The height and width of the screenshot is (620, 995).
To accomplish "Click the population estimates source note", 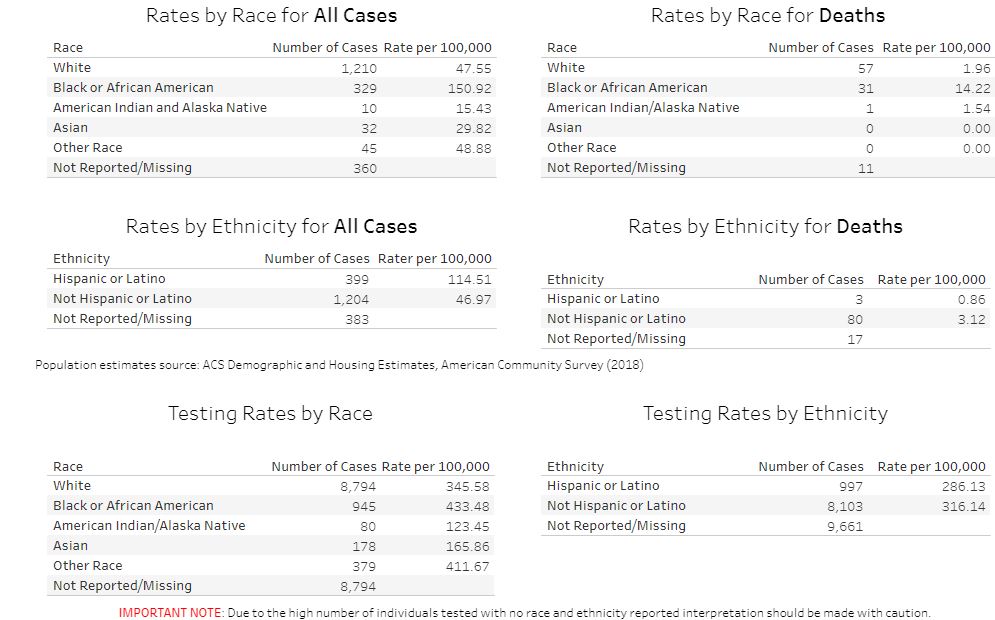I will point(339,365).
